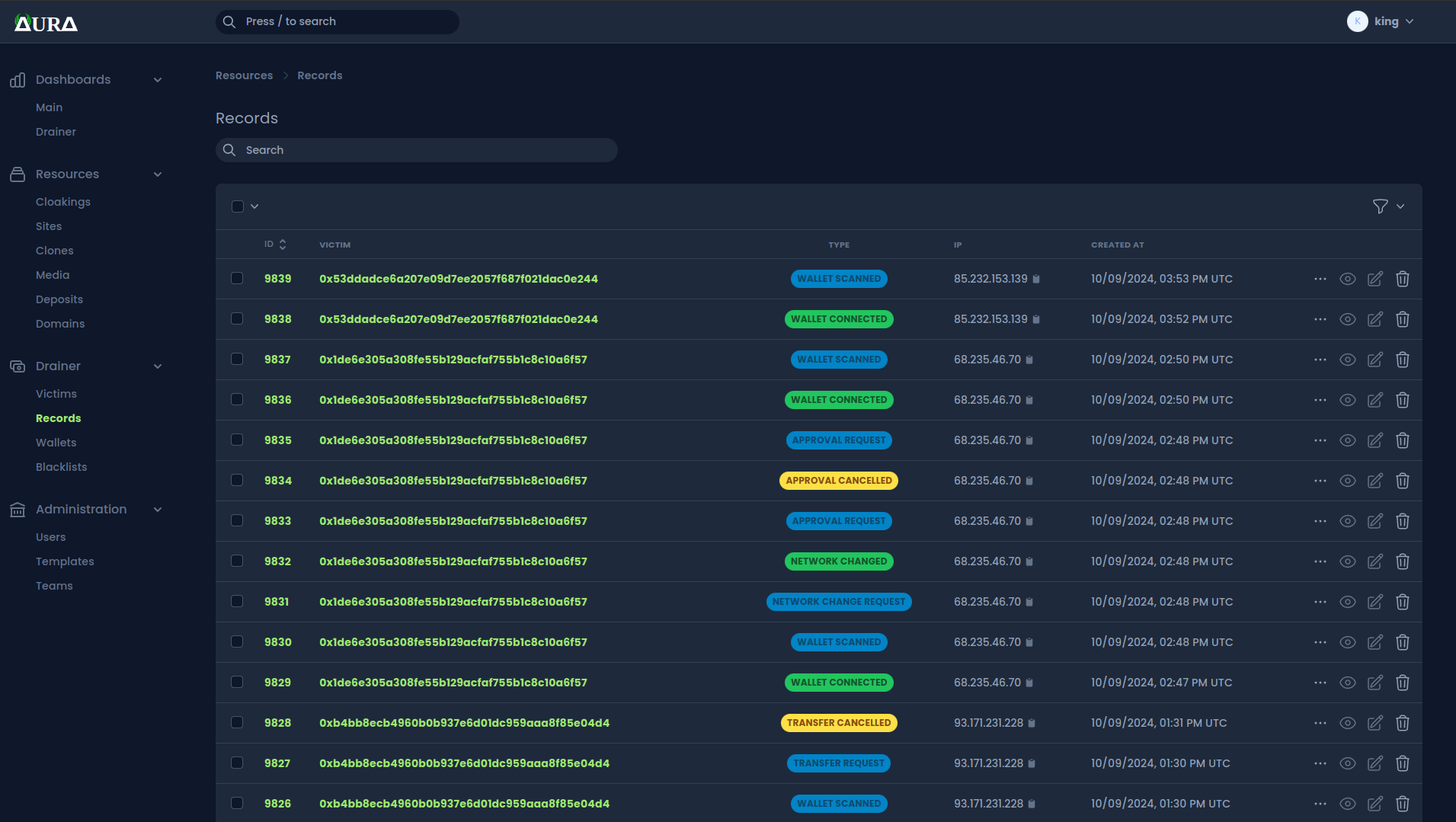Open the three-dots menu for record 9832
1456x822 pixels.
tap(1320, 561)
